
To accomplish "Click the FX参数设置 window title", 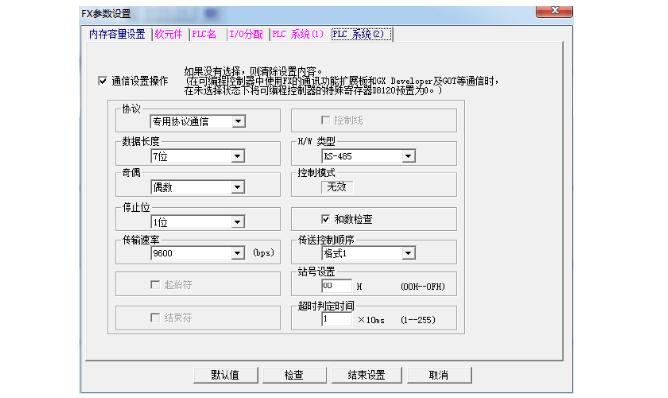I will click(106, 14).
